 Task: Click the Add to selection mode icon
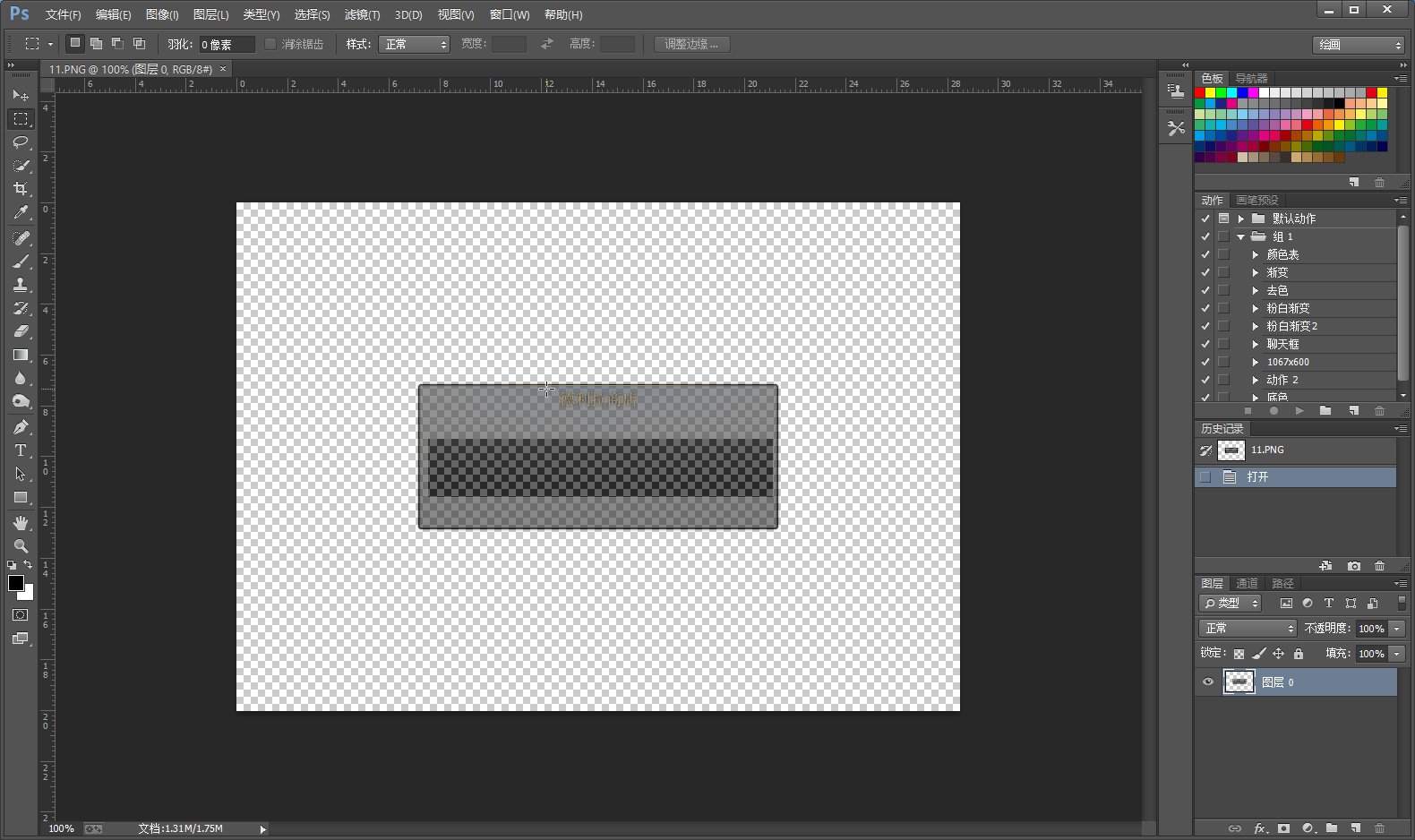click(96, 43)
